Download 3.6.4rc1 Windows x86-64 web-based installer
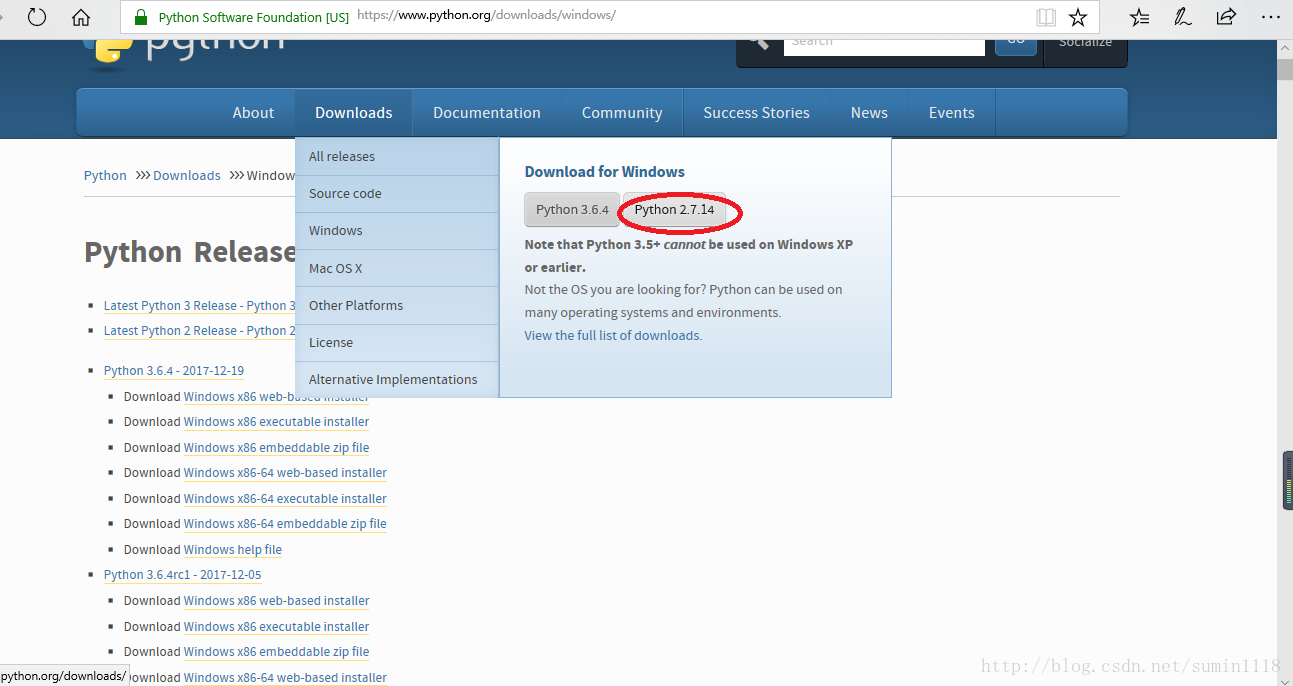This screenshot has height=686, width=1293. pos(285,678)
